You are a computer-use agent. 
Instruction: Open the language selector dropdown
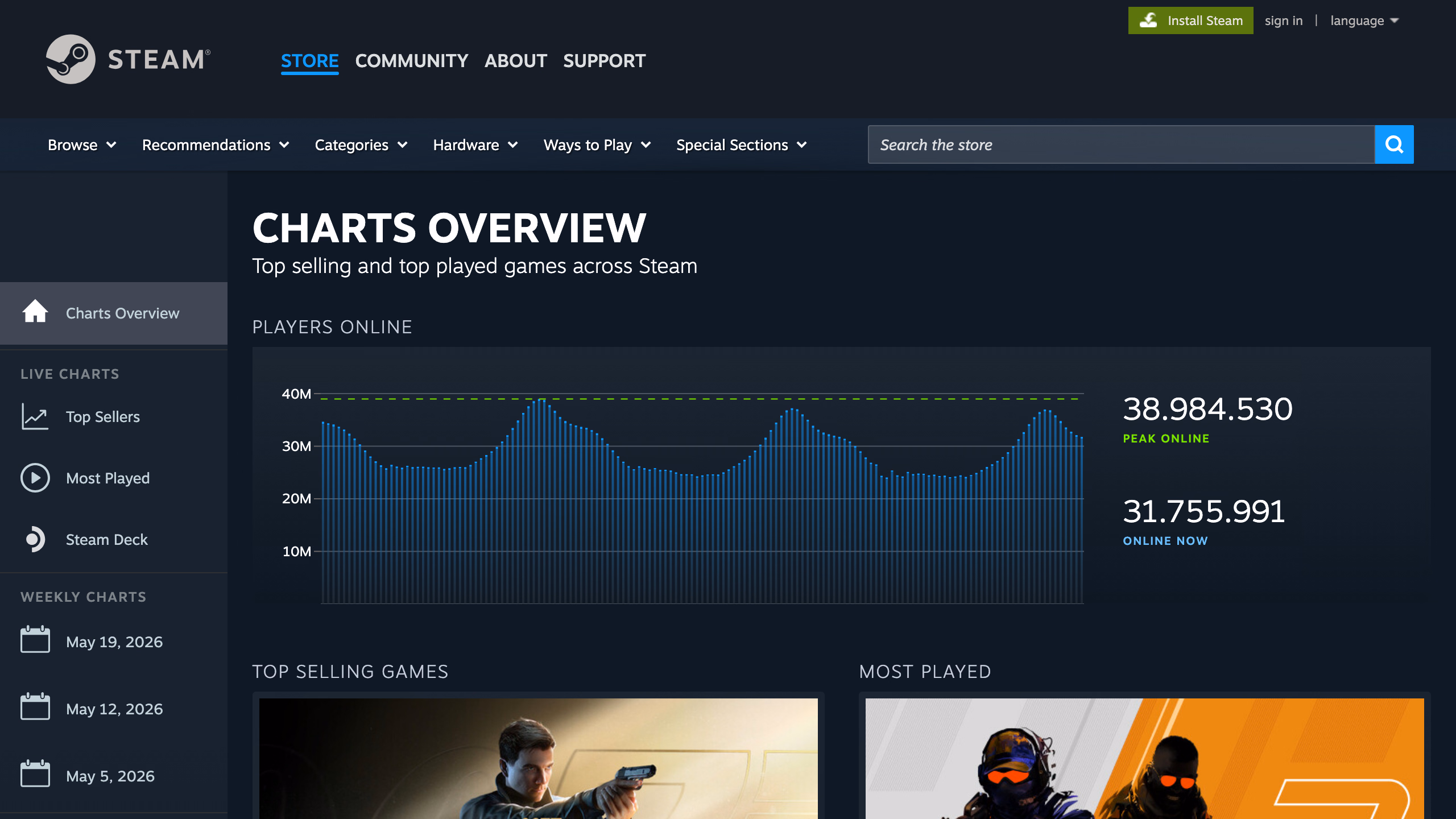[1364, 21]
